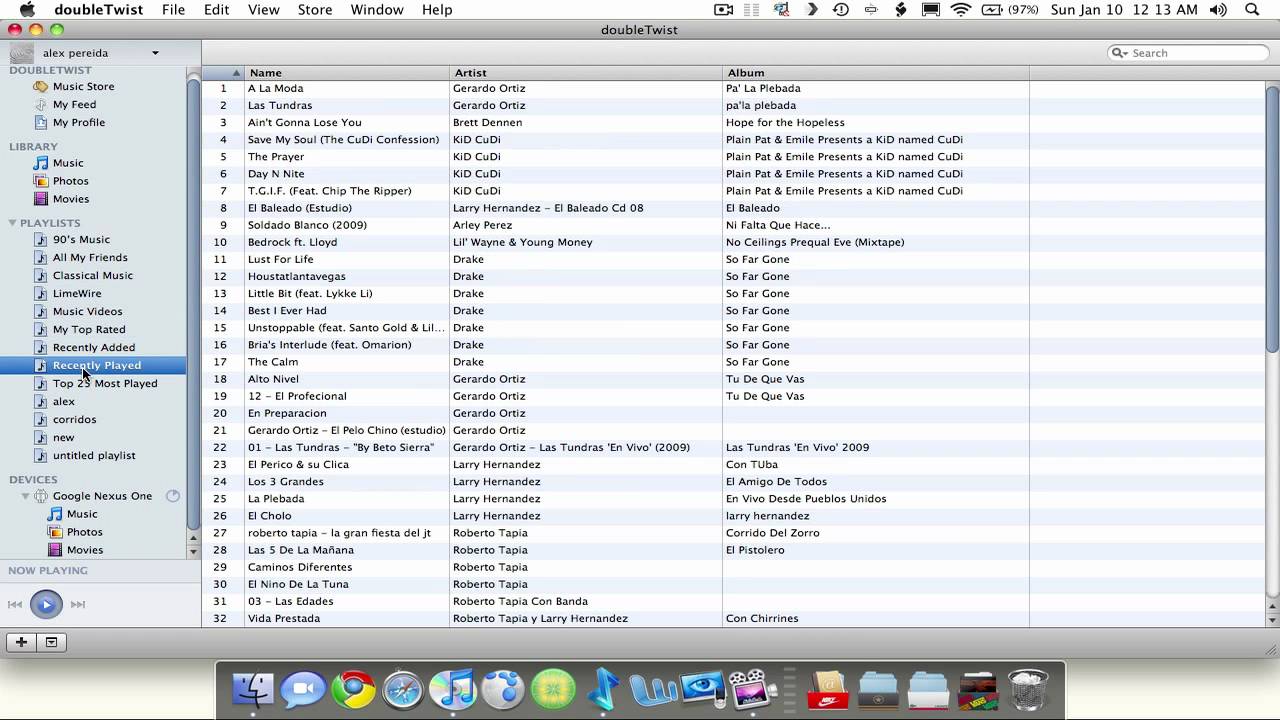Open the Window menu
The height and width of the screenshot is (720, 1280).
pyautogui.click(x=377, y=10)
